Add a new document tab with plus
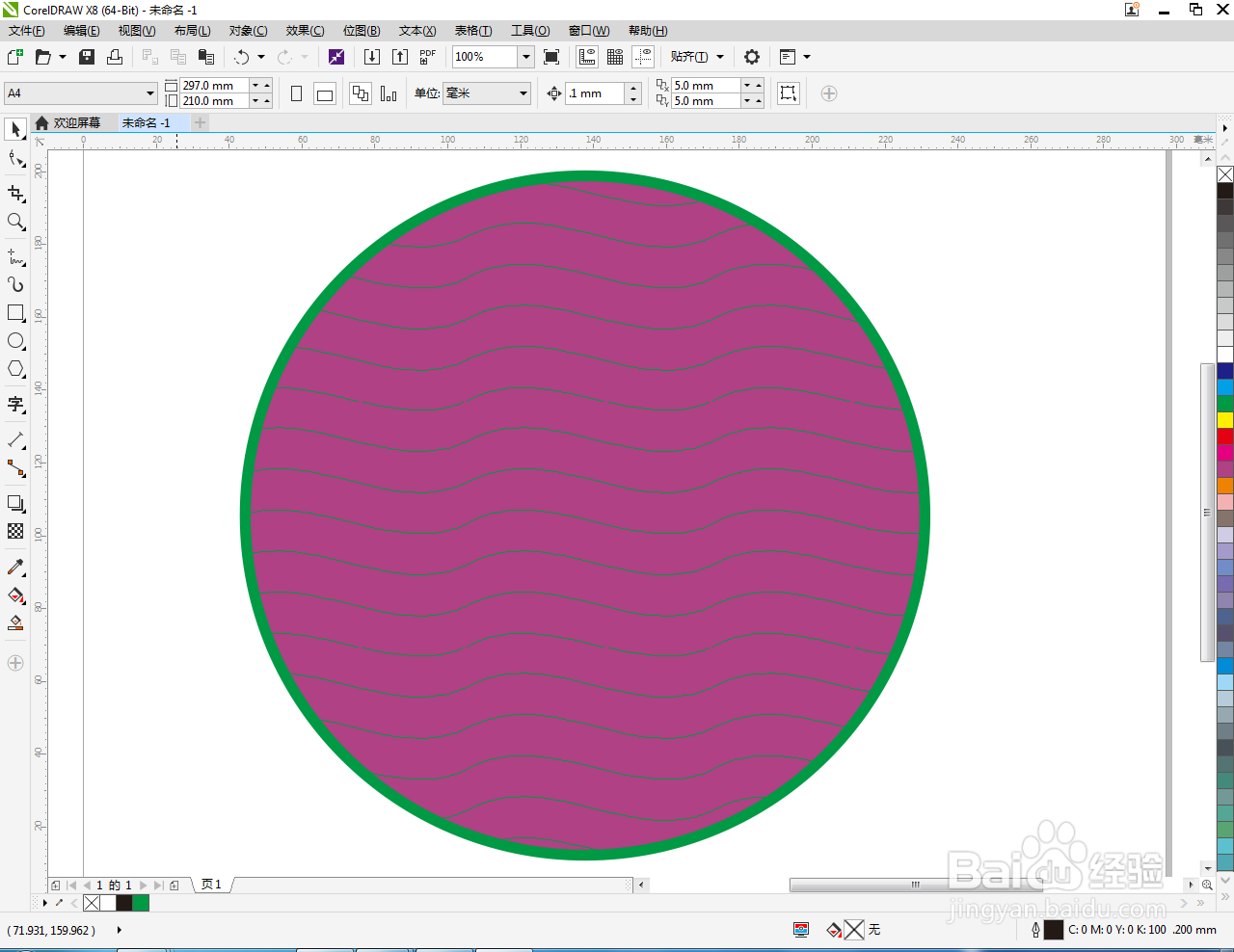 pyautogui.click(x=200, y=123)
